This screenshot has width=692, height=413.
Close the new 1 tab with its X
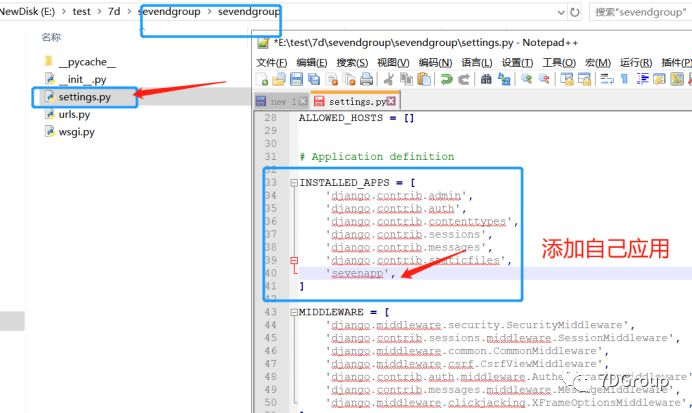[x=302, y=101]
